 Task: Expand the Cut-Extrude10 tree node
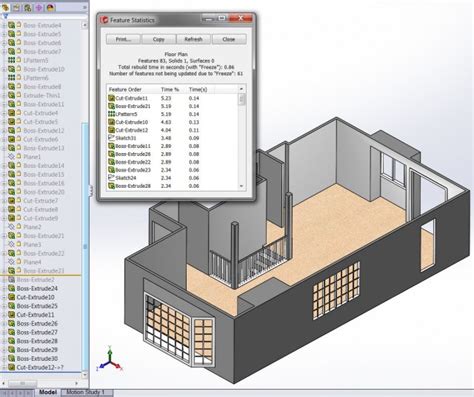[x=4, y=297]
